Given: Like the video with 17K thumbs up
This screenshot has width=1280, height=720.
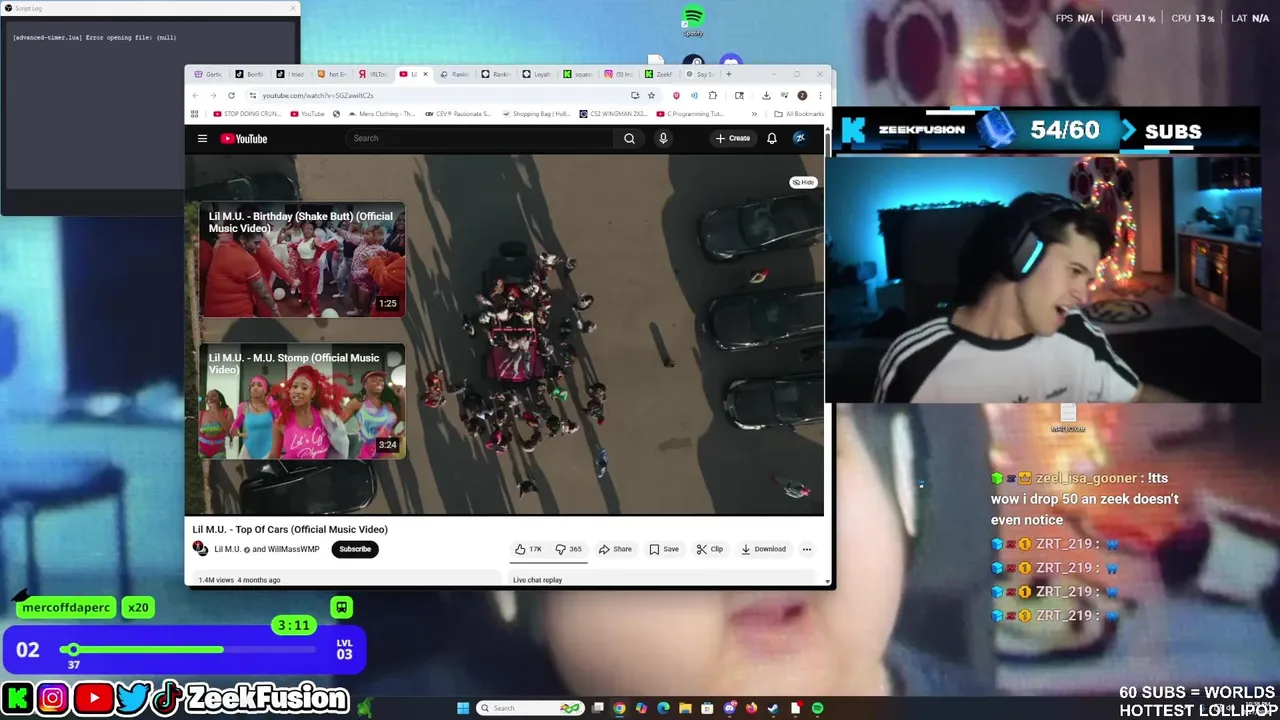Looking at the screenshot, I should pyautogui.click(x=528, y=549).
